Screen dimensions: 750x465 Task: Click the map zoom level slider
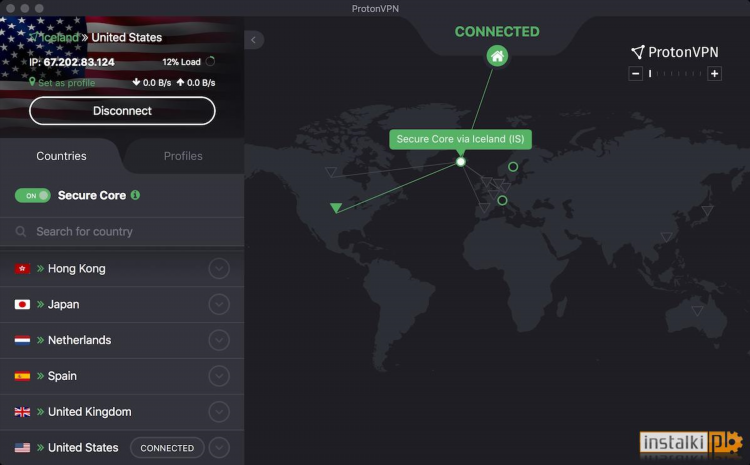675,74
